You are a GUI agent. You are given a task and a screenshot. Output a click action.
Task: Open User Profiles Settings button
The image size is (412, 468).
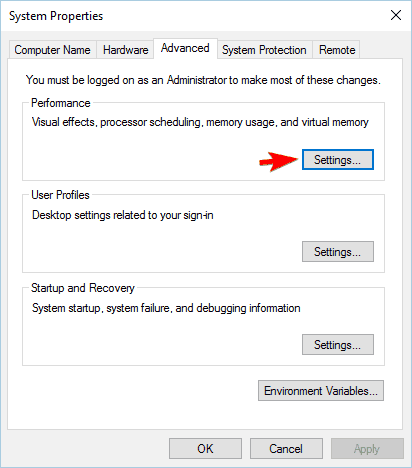(338, 252)
